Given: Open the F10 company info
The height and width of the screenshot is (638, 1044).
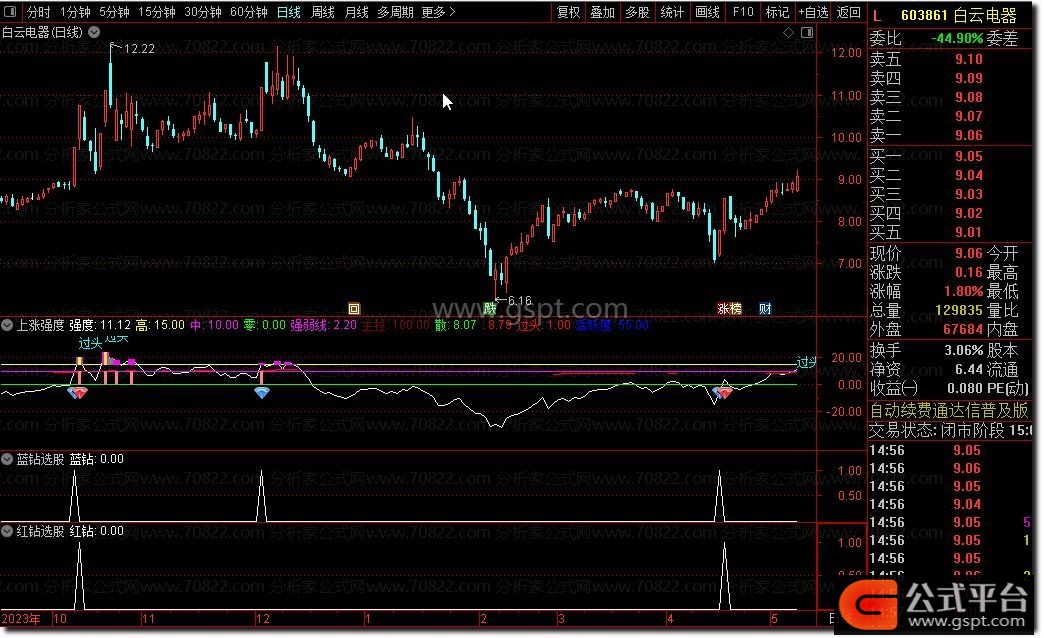Looking at the screenshot, I should click(x=743, y=12).
